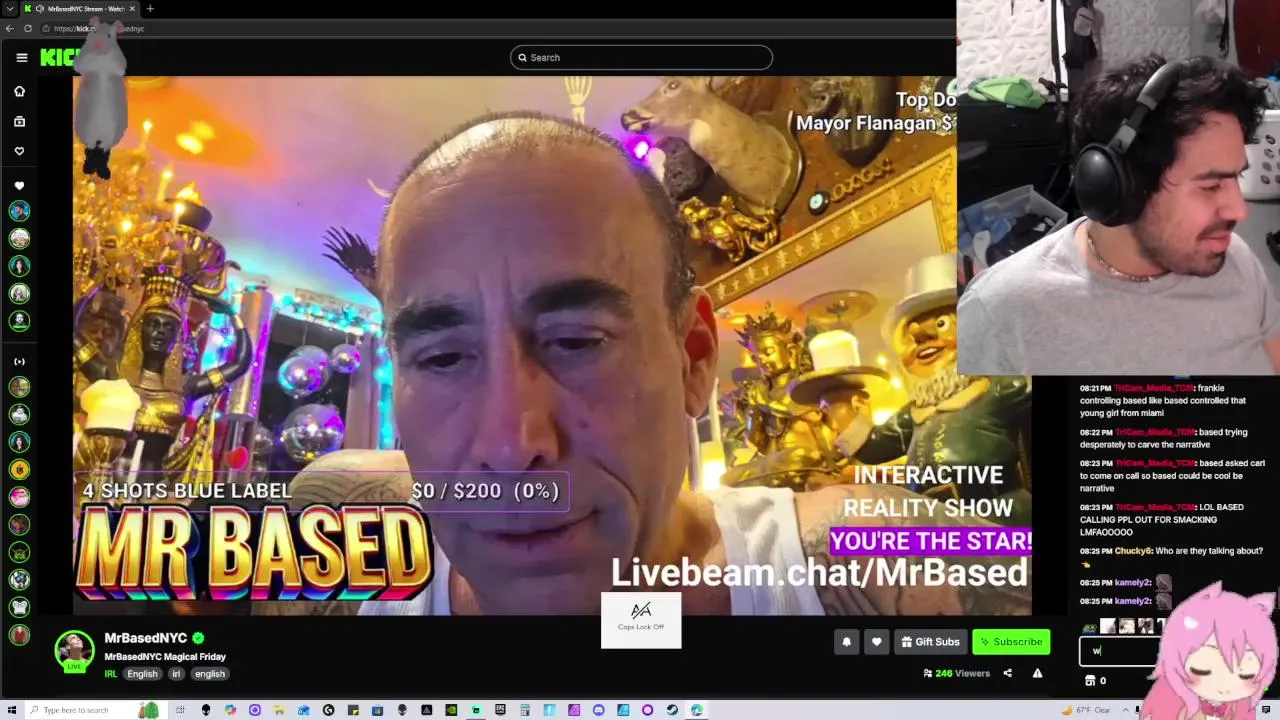Click the solid heart sidebar icon
1280x720 pixels.
click(x=19, y=186)
